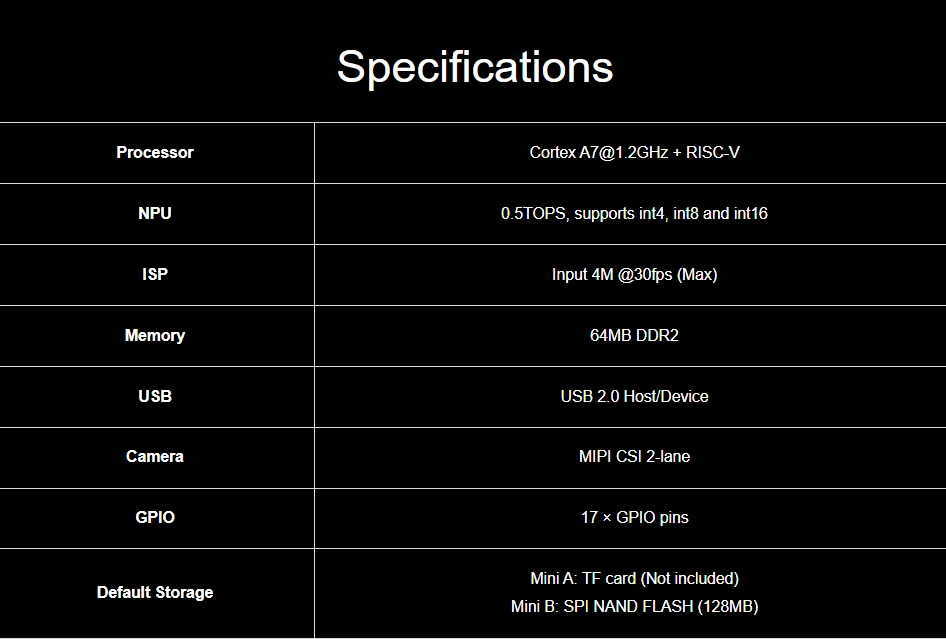Click the 64MB DDR2 value

pos(634,335)
